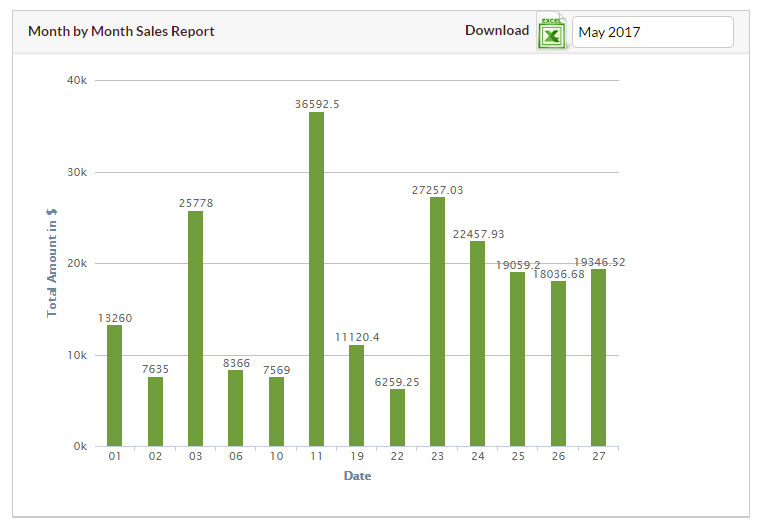The image size is (763, 529).
Task: Open the May 2017 month field
Action: click(652, 32)
